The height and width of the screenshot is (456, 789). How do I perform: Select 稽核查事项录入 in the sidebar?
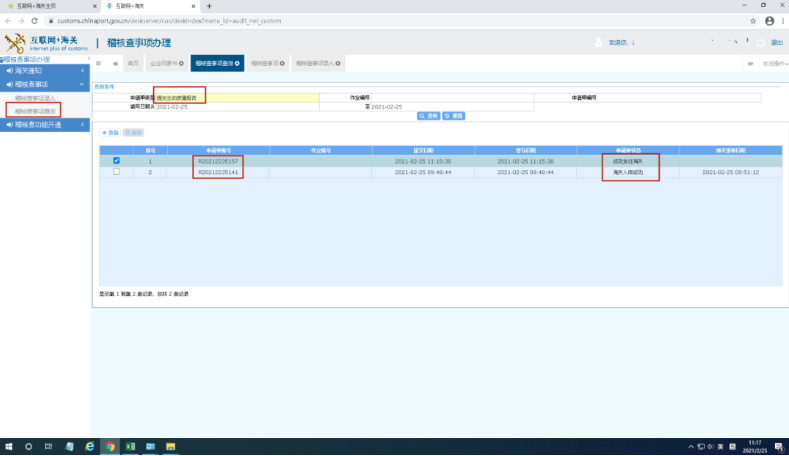pos(35,98)
